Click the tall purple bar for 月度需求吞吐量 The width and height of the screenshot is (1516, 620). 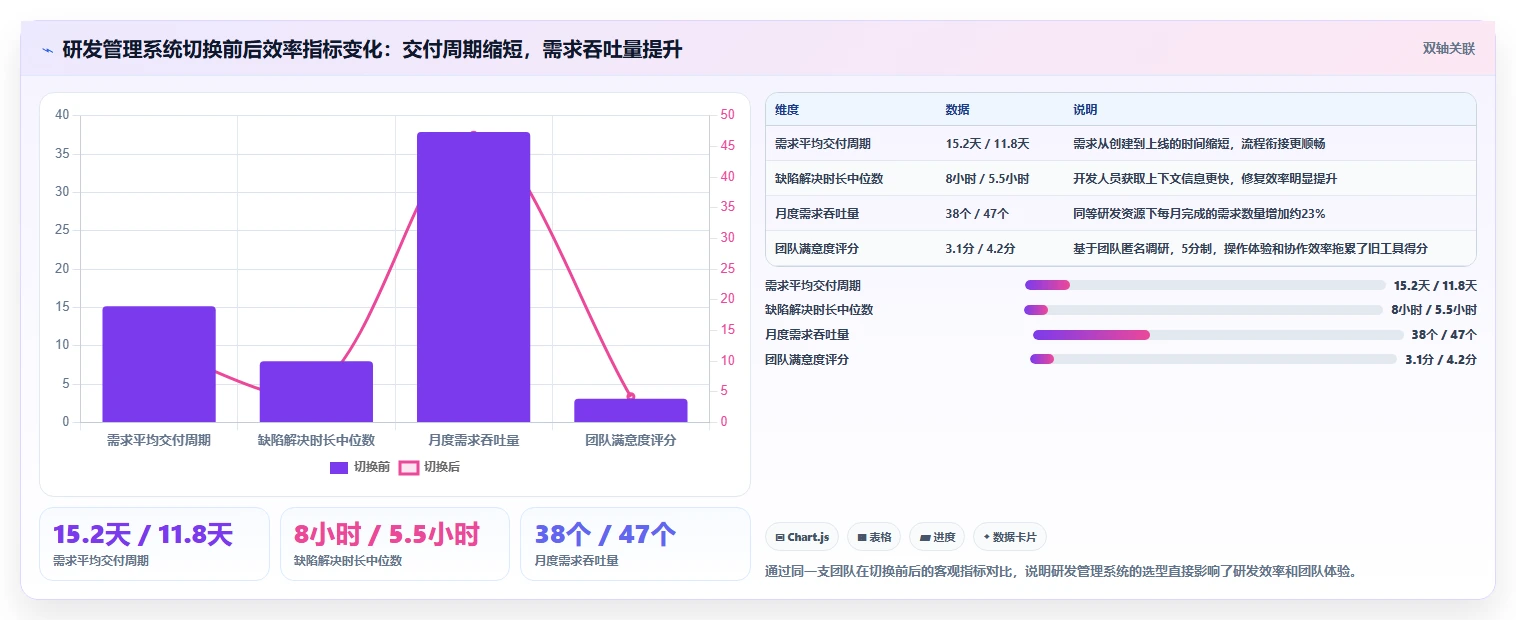tap(473, 277)
